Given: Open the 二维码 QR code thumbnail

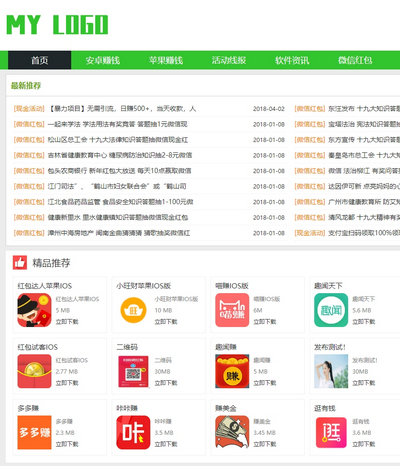Looking at the screenshot, I should click(x=133, y=371).
